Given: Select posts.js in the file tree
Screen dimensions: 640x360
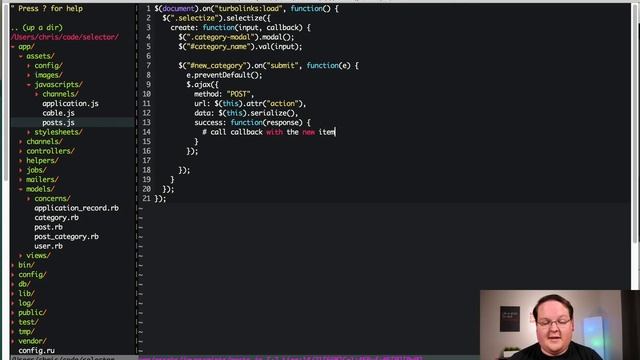Looking at the screenshot, I should [x=58, y=122].
